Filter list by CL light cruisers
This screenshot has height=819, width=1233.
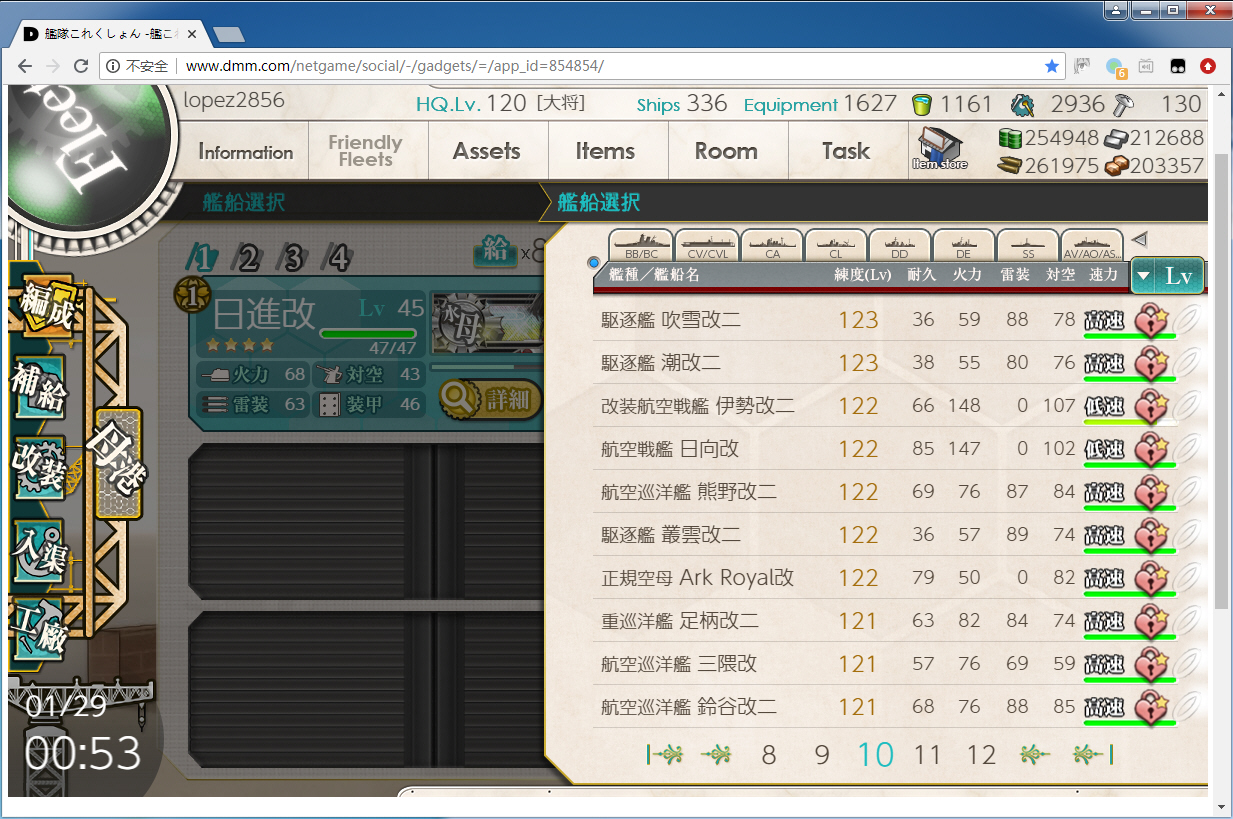click(836, 245)
